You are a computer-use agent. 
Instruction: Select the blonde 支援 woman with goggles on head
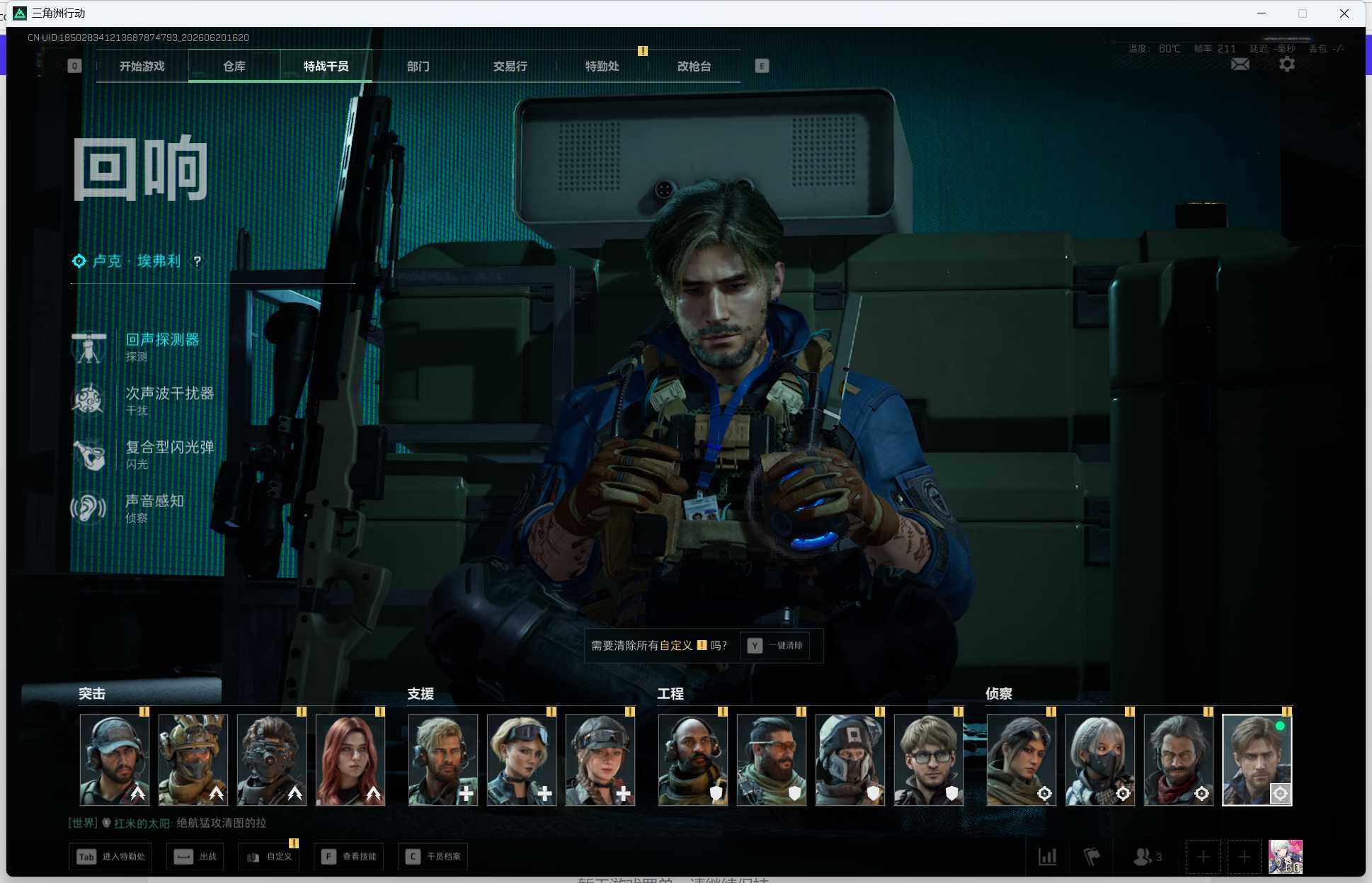click(522, 760)
